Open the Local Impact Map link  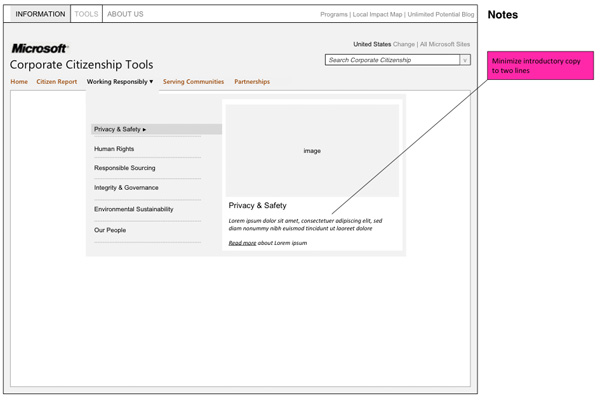(377, 15)
